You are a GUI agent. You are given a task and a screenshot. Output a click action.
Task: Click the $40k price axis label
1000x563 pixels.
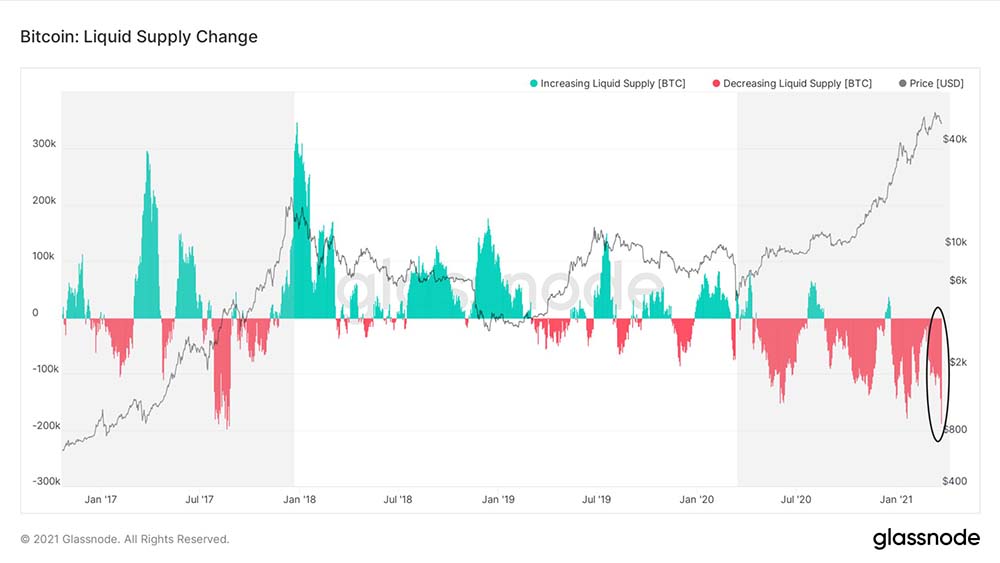(955, 139)
